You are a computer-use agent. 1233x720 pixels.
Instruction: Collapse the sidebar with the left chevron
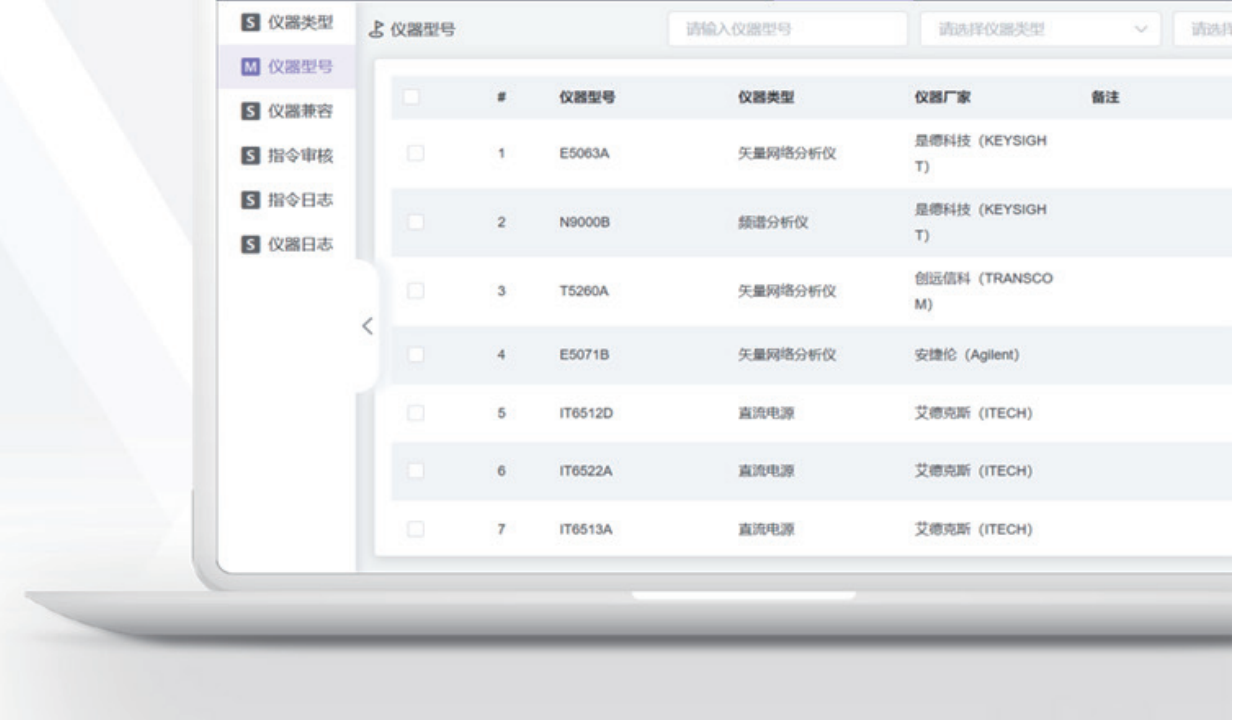click(366, 326)
